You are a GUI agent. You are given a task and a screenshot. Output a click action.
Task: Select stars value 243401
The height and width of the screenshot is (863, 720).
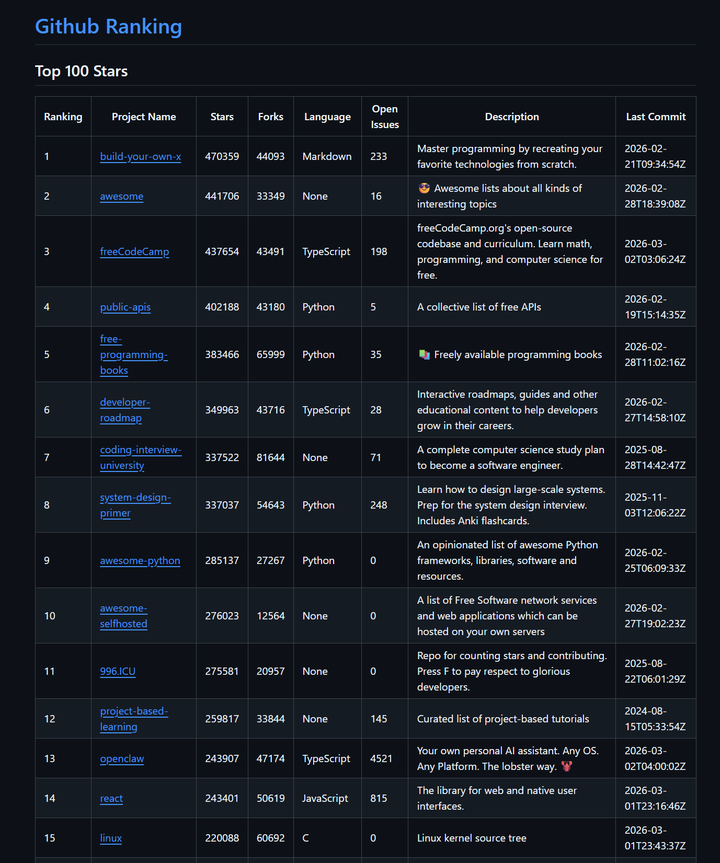tap(222, 798)
